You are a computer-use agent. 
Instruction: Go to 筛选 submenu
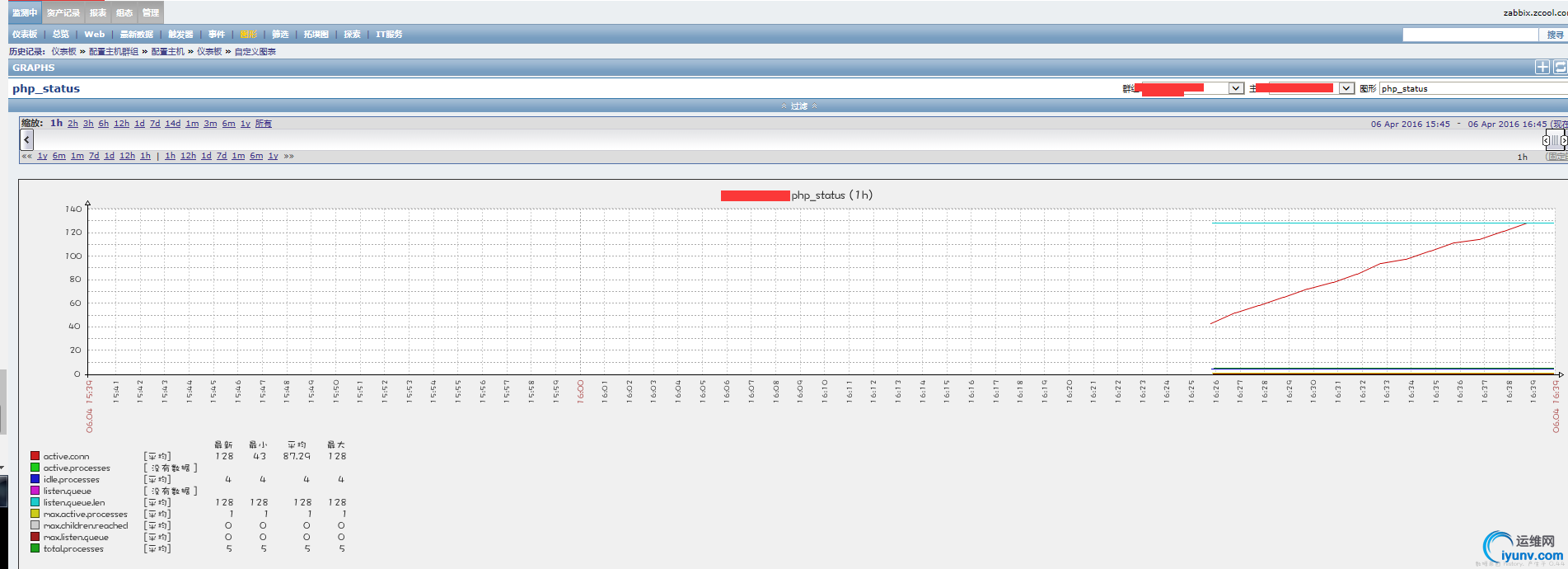pyautogui.click(x=281, y=35)
